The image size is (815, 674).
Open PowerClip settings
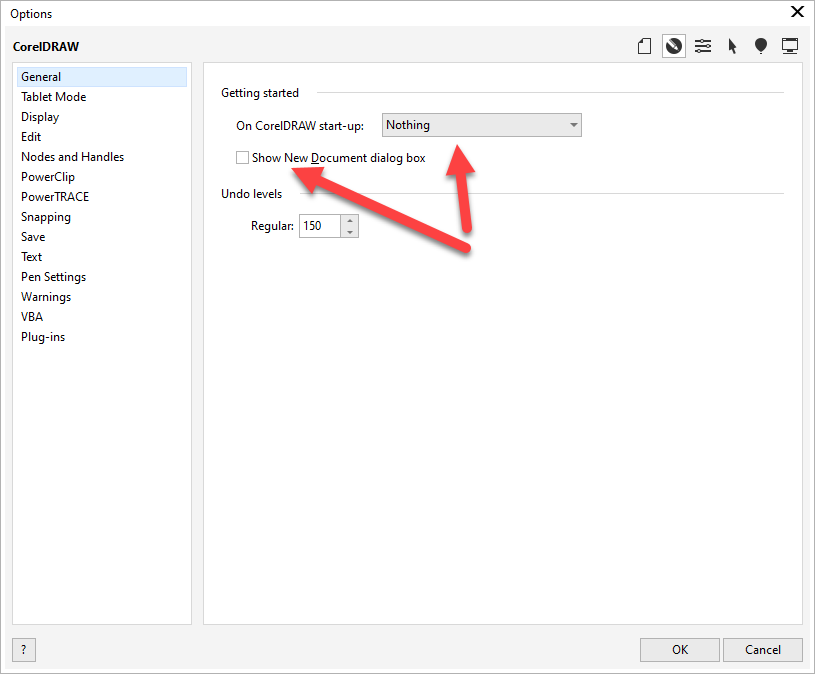point(102,177)
